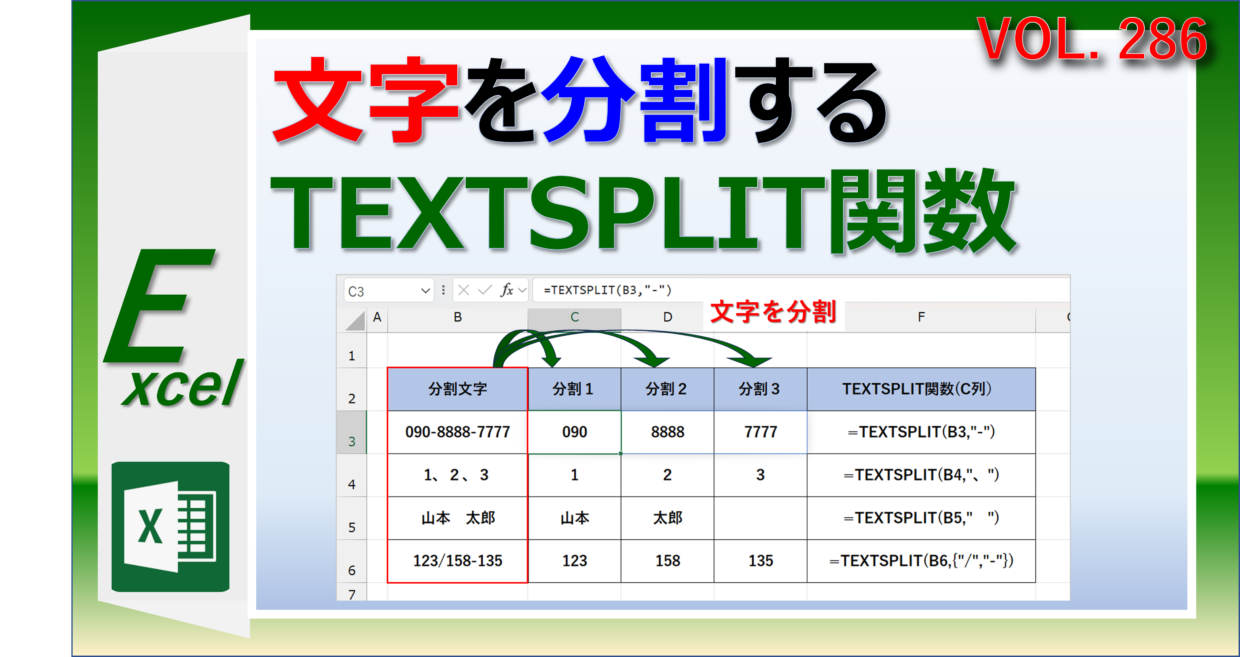Click the header cell 分割1
Image resolution: width=1240 pixels, height=657 pixels.
[574, 389]
